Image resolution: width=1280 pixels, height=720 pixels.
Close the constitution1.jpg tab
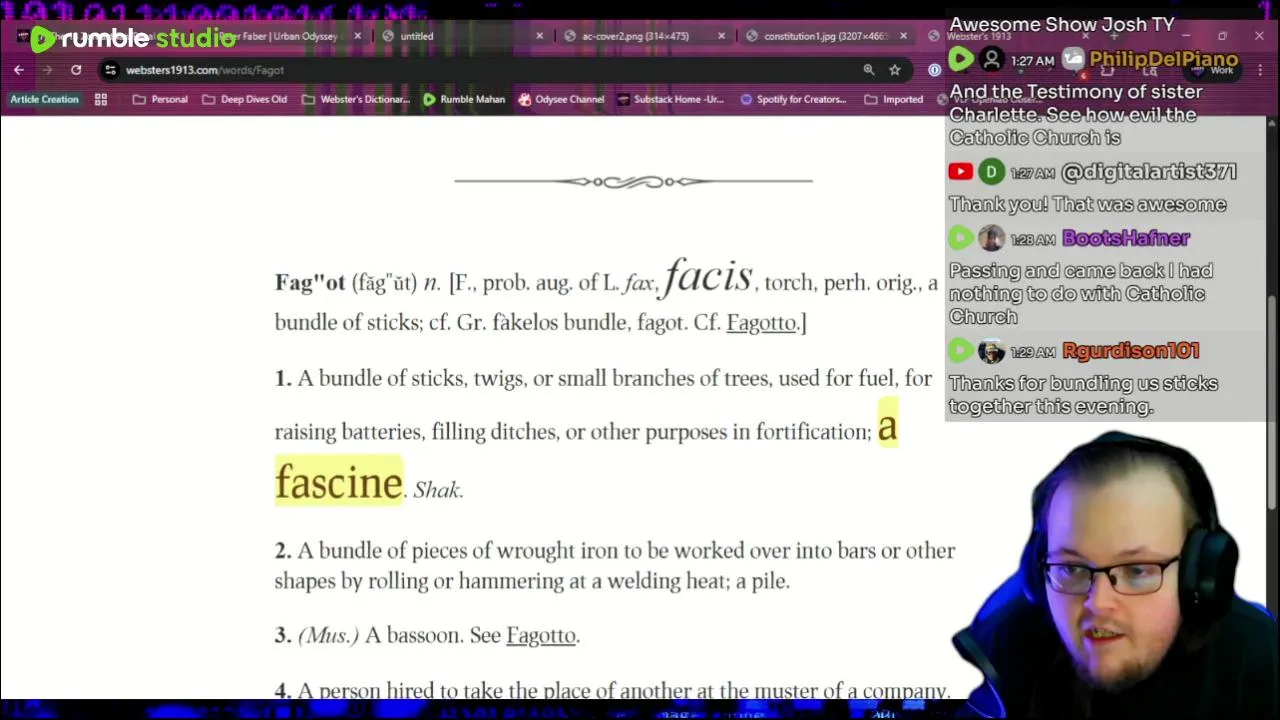[904, 36]
